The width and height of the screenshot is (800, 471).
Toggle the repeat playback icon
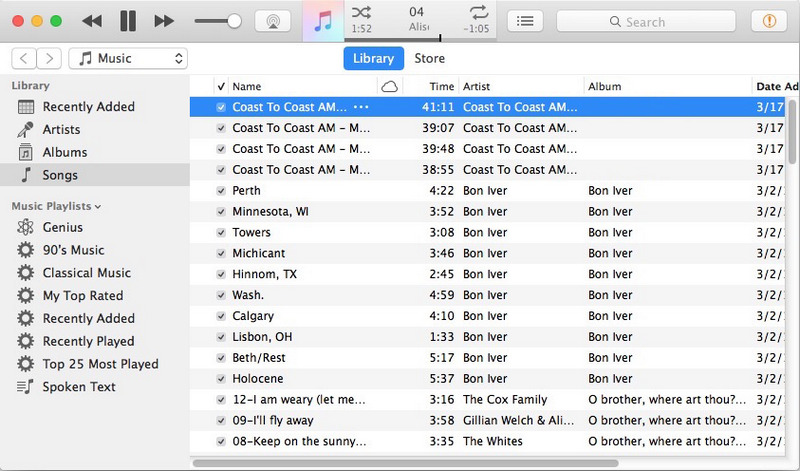[481, 13]
